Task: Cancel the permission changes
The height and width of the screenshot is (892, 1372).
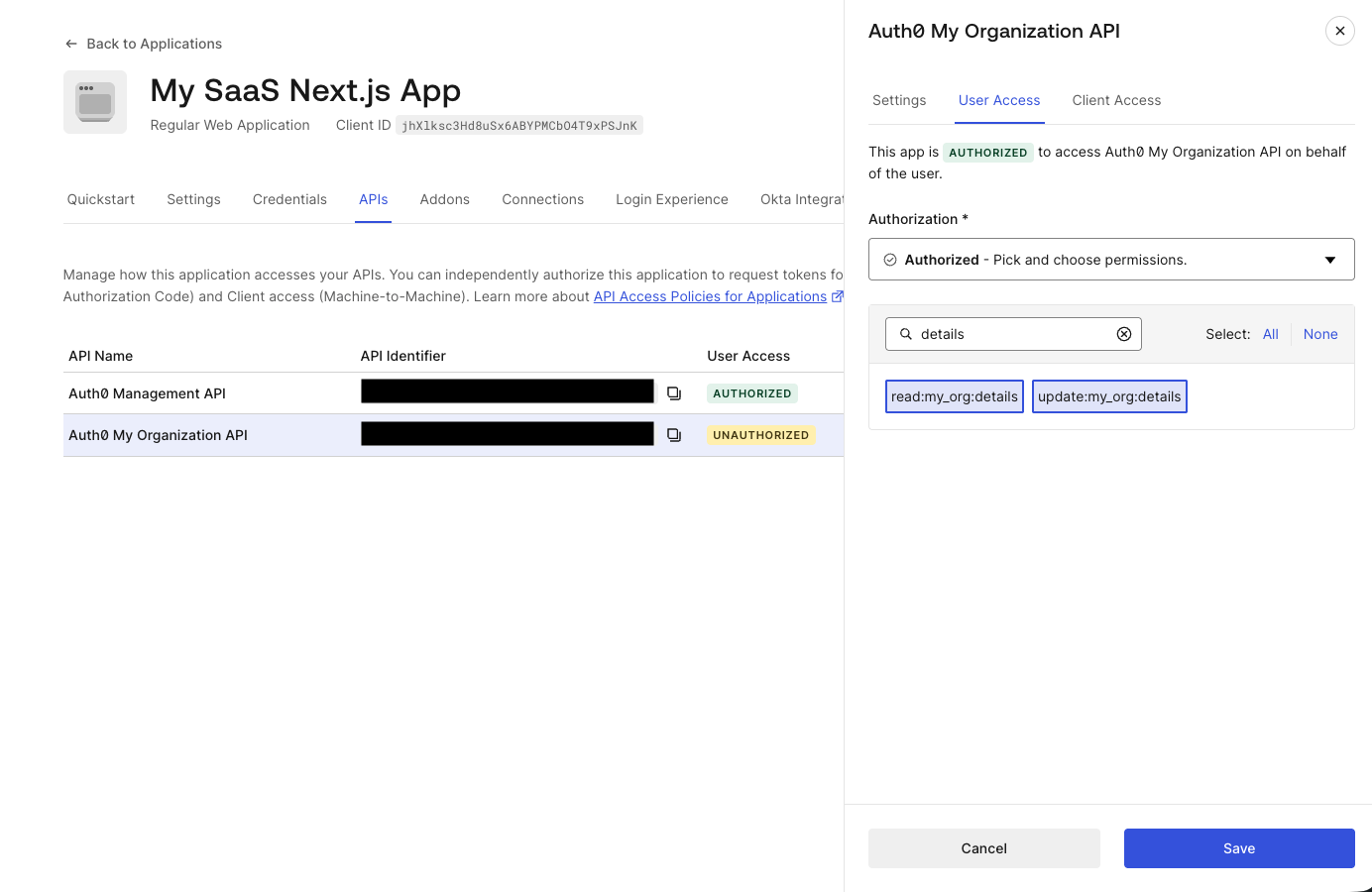Action: (983, 847)
